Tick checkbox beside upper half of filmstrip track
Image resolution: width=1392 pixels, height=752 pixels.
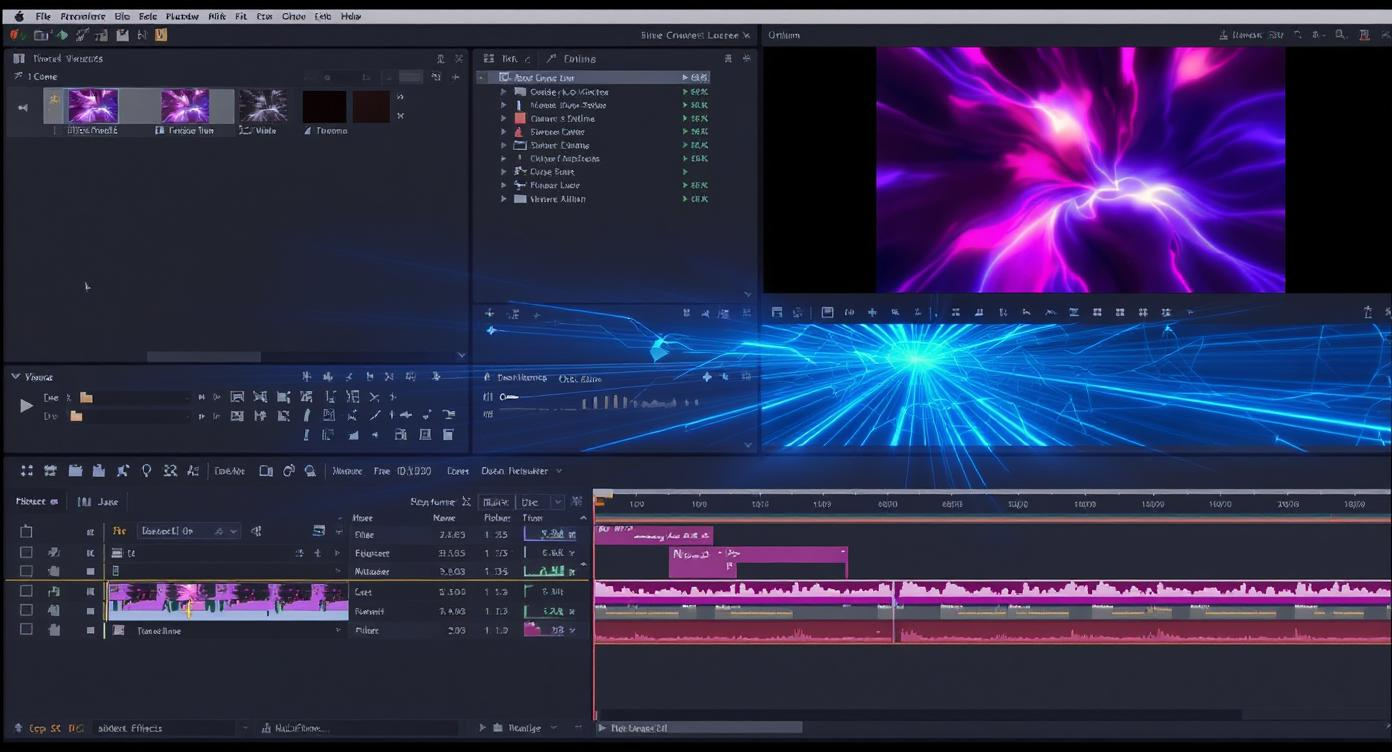pyautogui.click(x=26, y=591)
